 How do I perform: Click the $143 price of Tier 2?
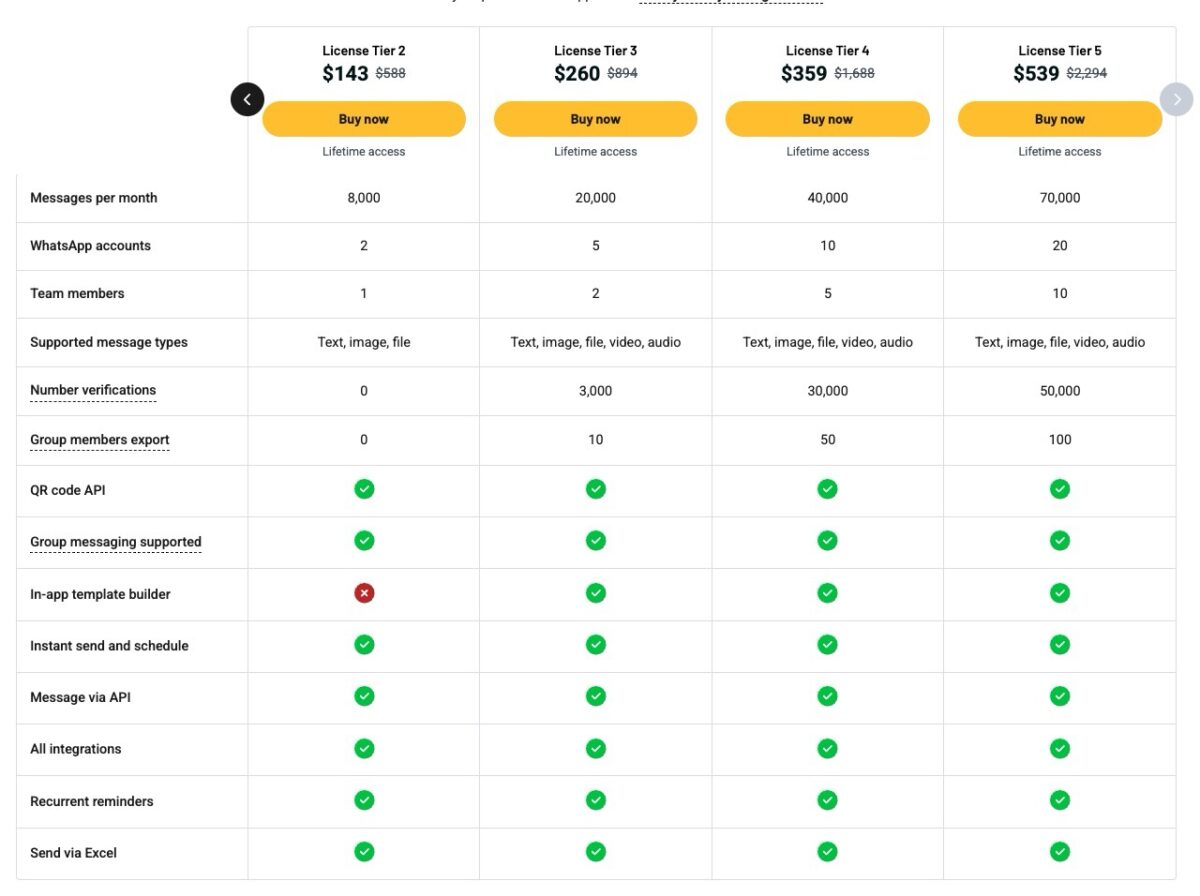(x=346, y=74)
